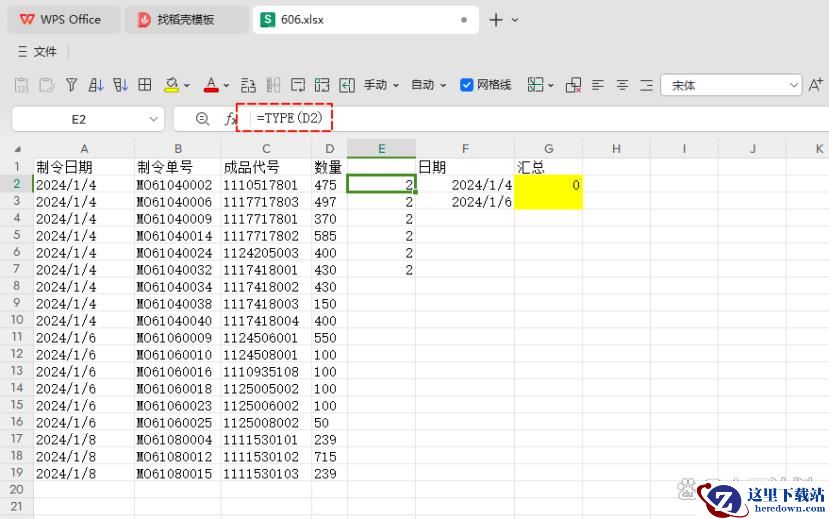
Task: Click the plus button to add new tab
Action: [496, 20]
